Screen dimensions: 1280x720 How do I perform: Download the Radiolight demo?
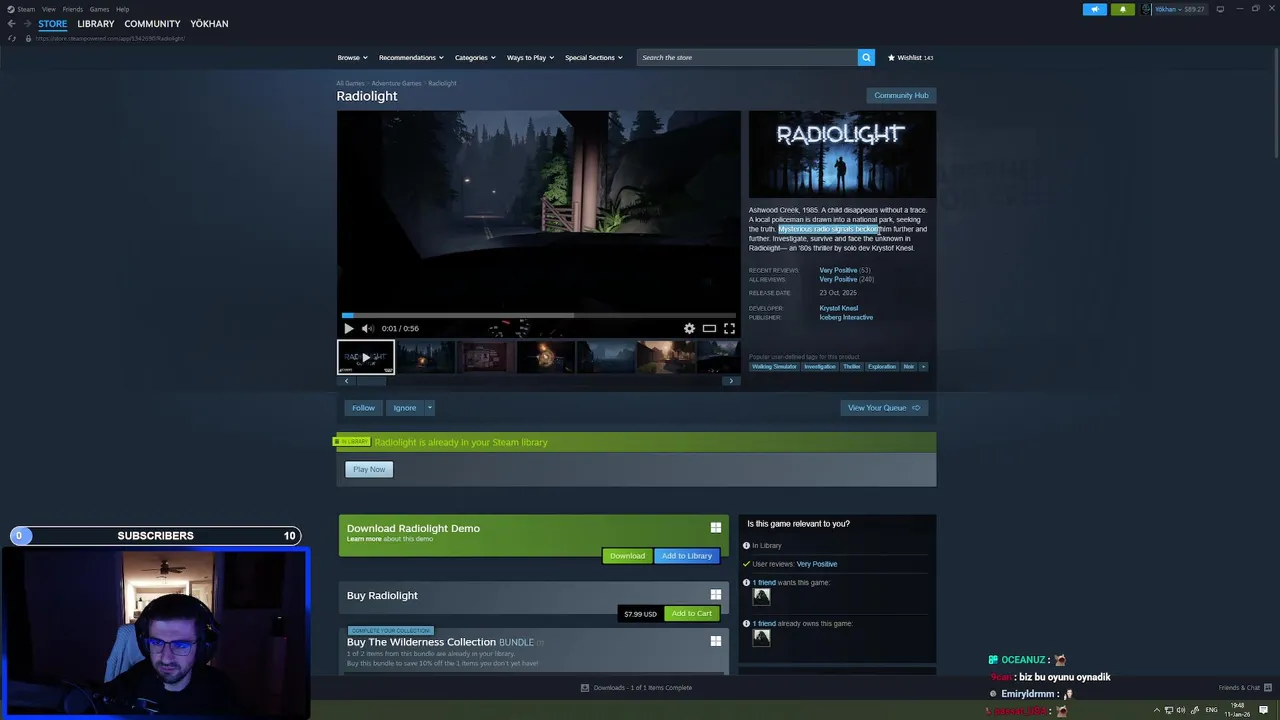coord(627,556)
